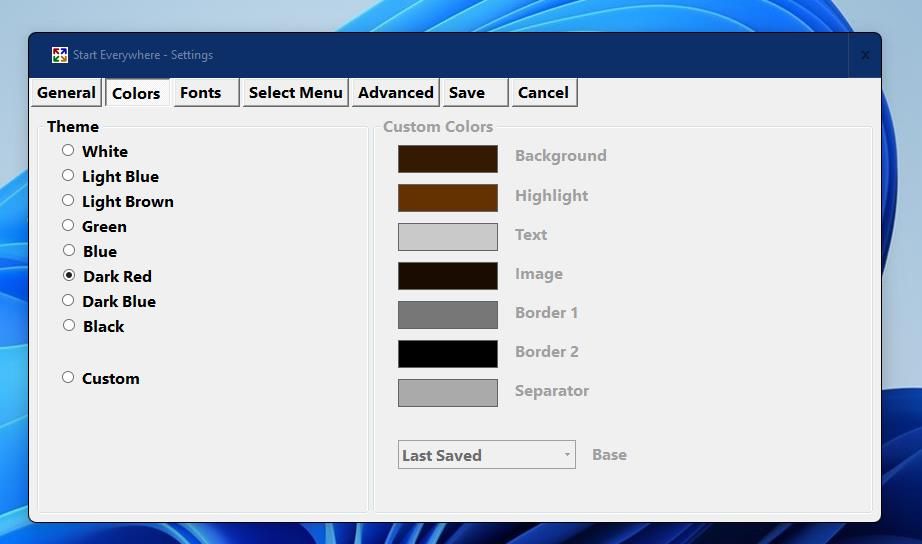Click the Save button
This screenshot has width=922, height=544.
point(475,92)
